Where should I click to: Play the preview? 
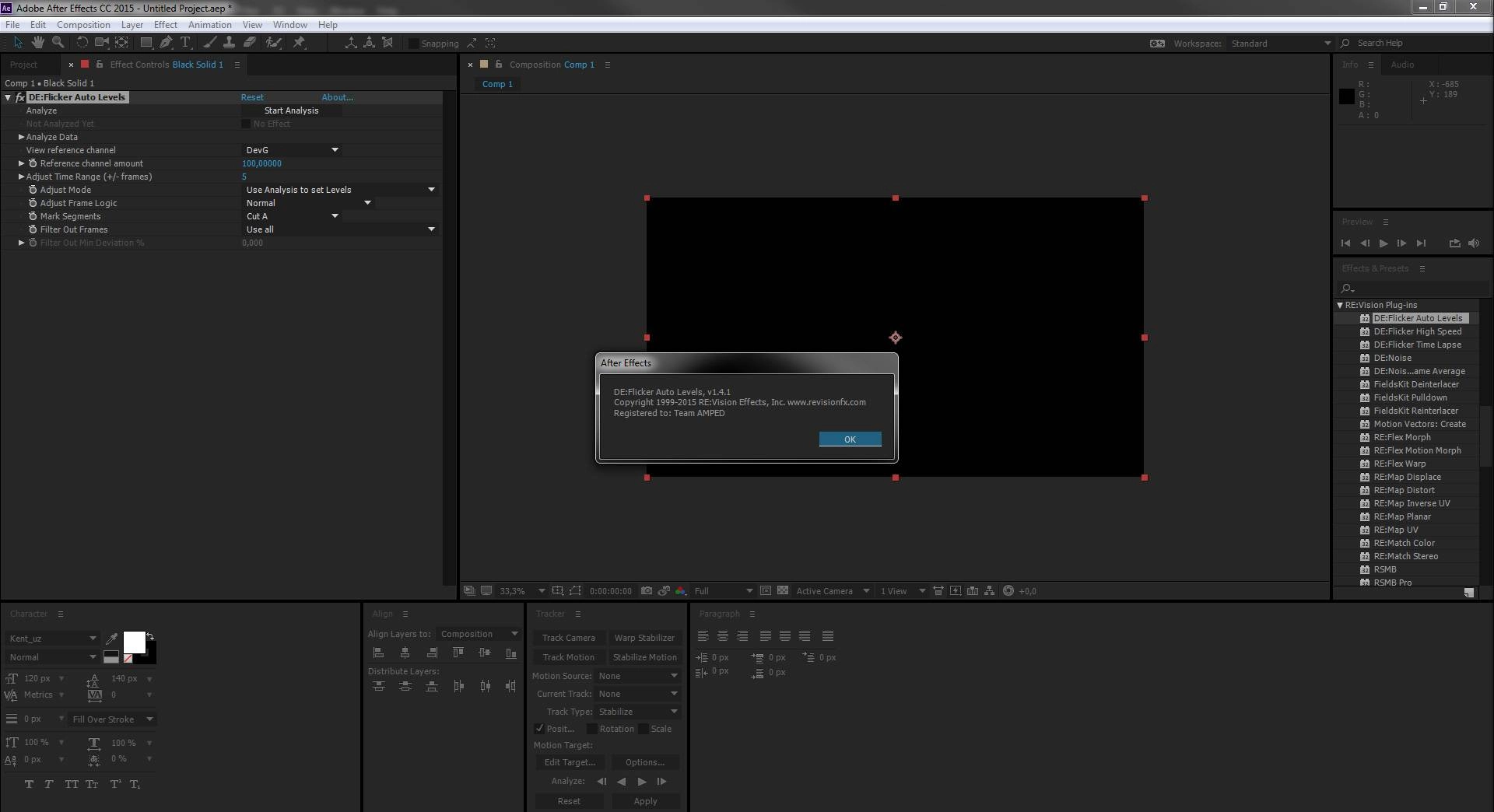tap(1384, 243)
